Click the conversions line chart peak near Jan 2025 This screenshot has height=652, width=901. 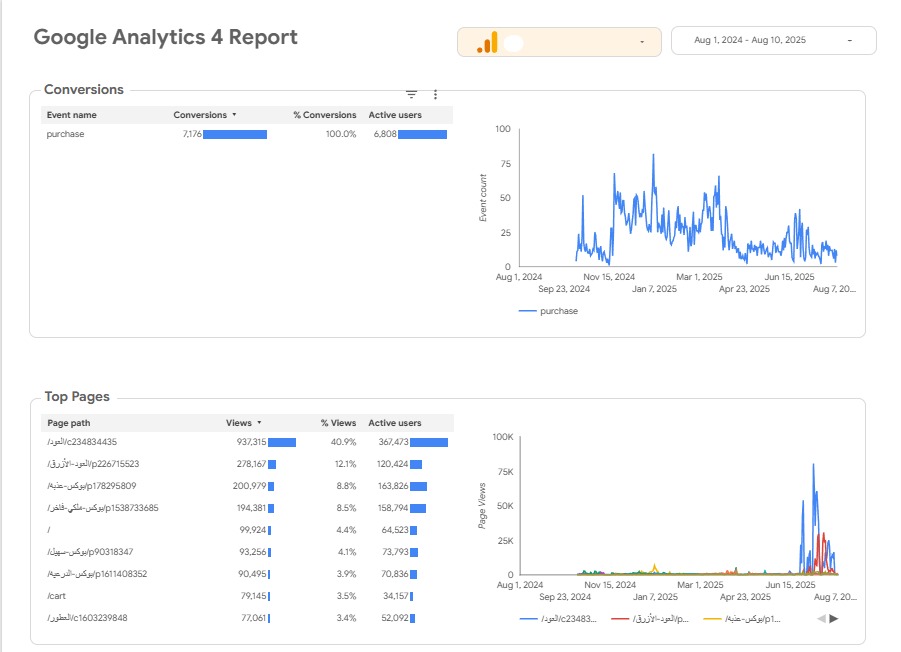tap(653, 155)
